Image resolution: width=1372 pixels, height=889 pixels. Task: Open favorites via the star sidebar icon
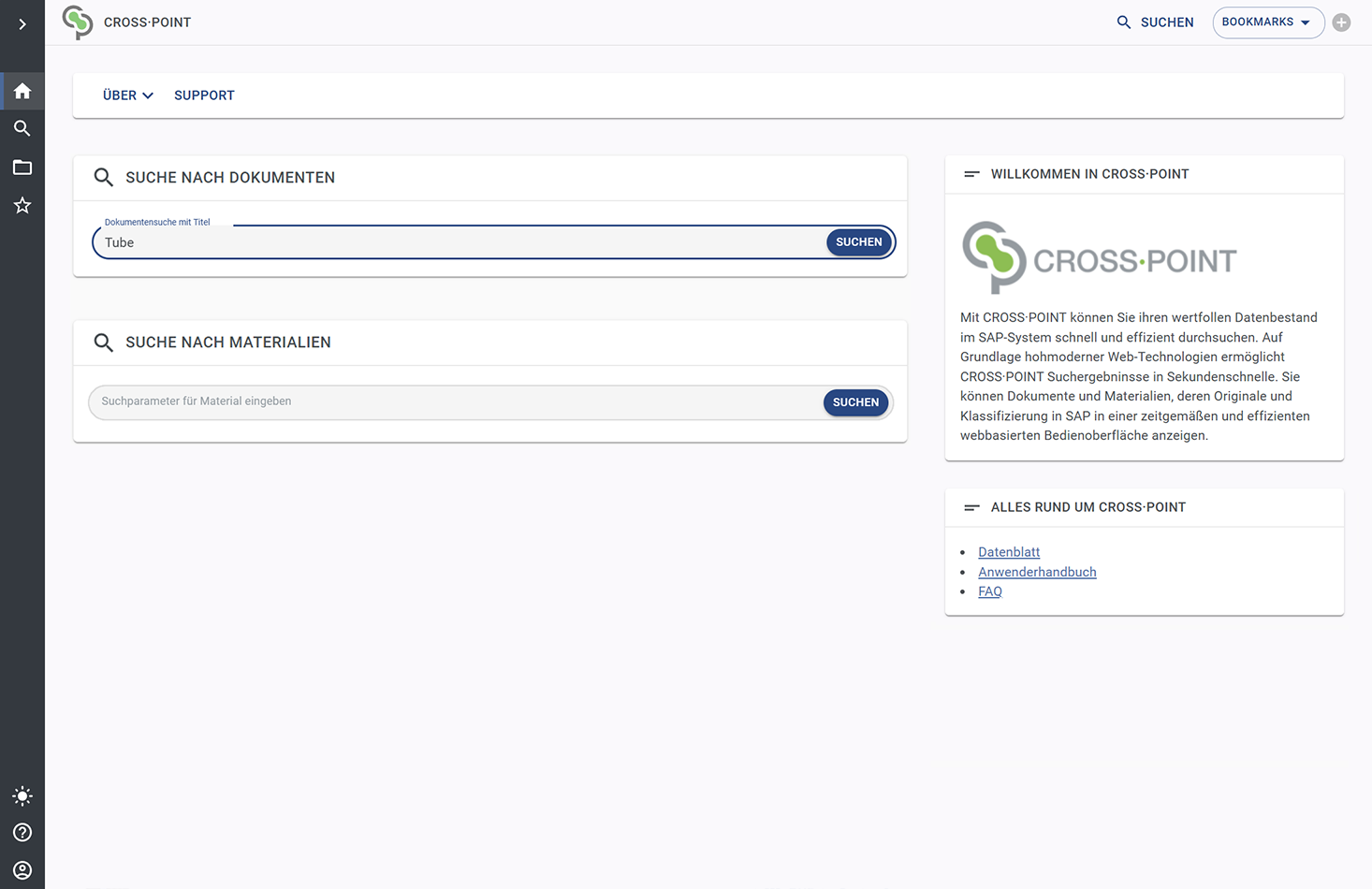click(x=22, y=205)
